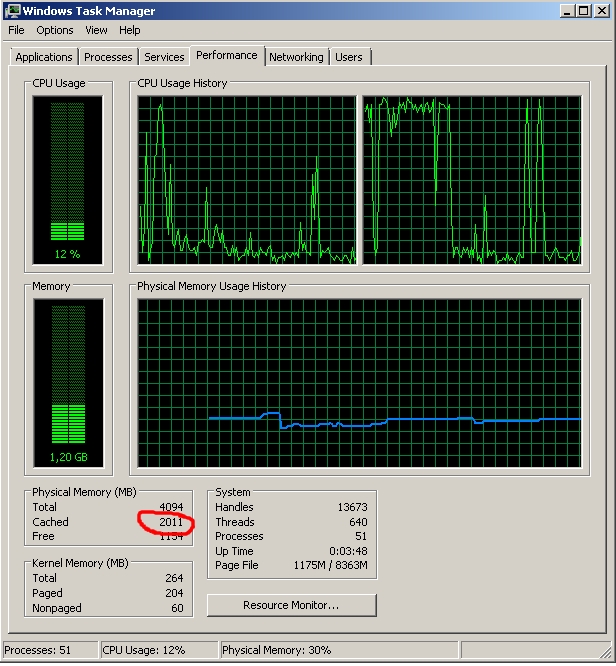Viewport: 616px width, 666px height.
Task: Click the Memory 1,20 GB meter
Action: tap(68, 383)
